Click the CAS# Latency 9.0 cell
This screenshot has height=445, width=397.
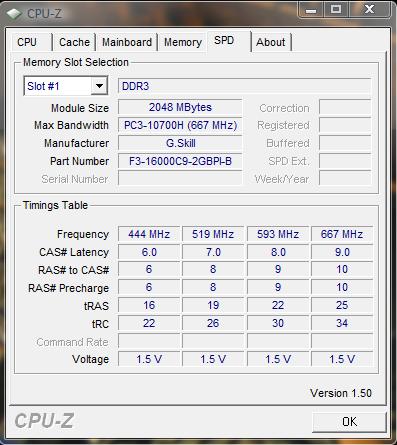342,252
